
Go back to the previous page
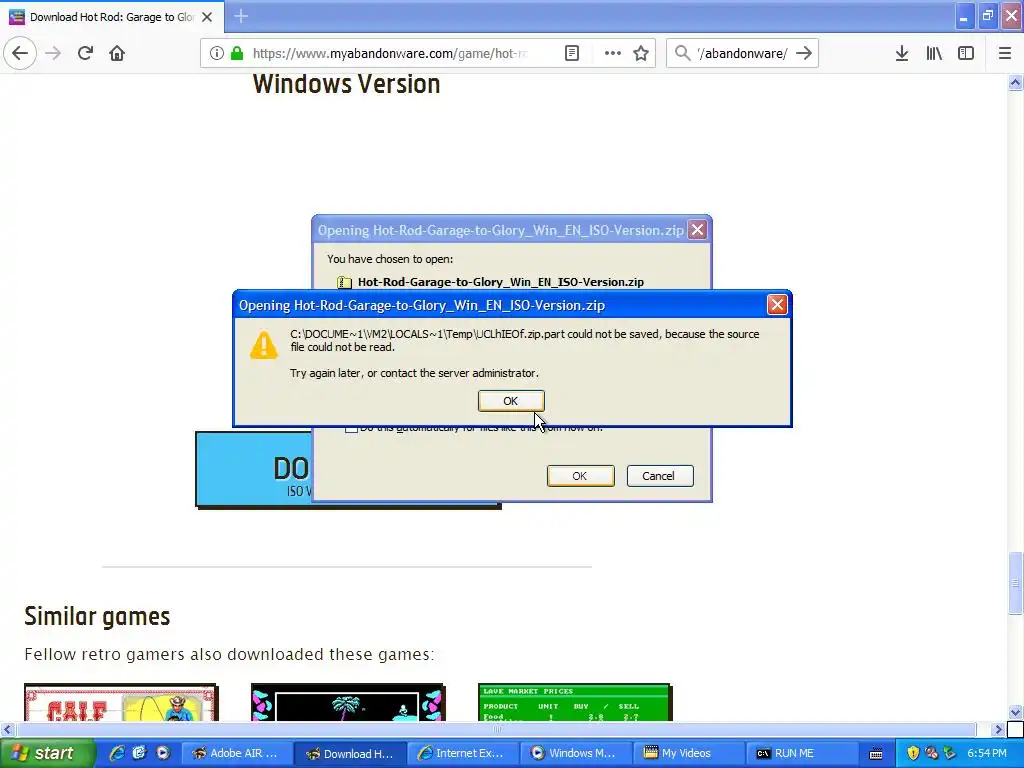(20, 53)
